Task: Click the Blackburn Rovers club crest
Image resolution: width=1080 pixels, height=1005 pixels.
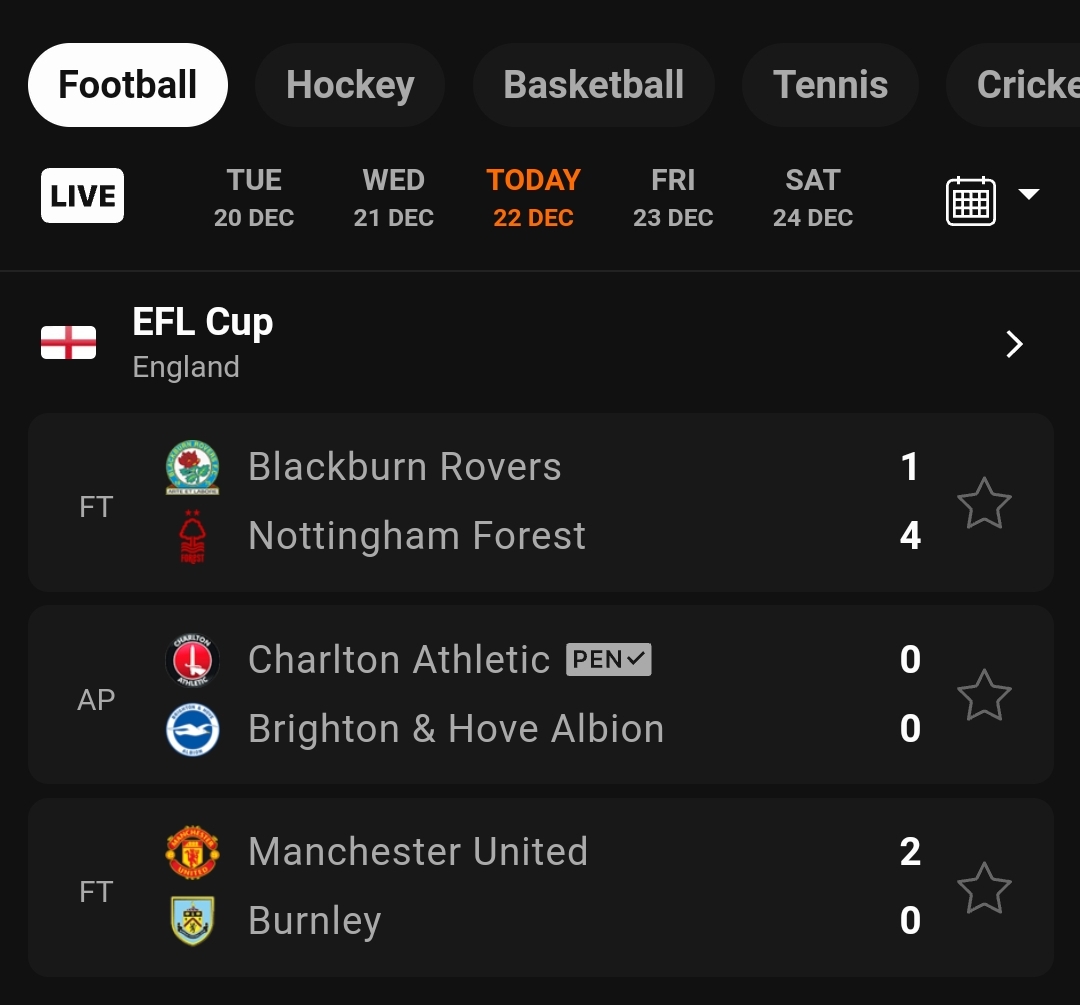Action: pyautogui.click(x=193, y=467)
